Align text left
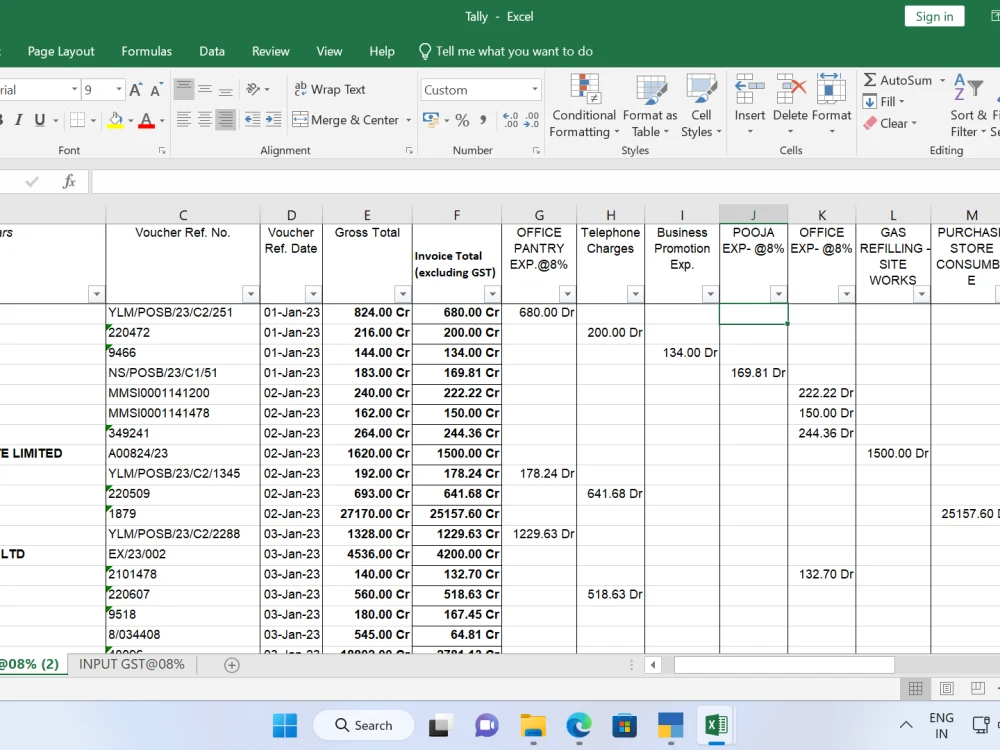The image size is (1000, 750). [x=184, y=120]
